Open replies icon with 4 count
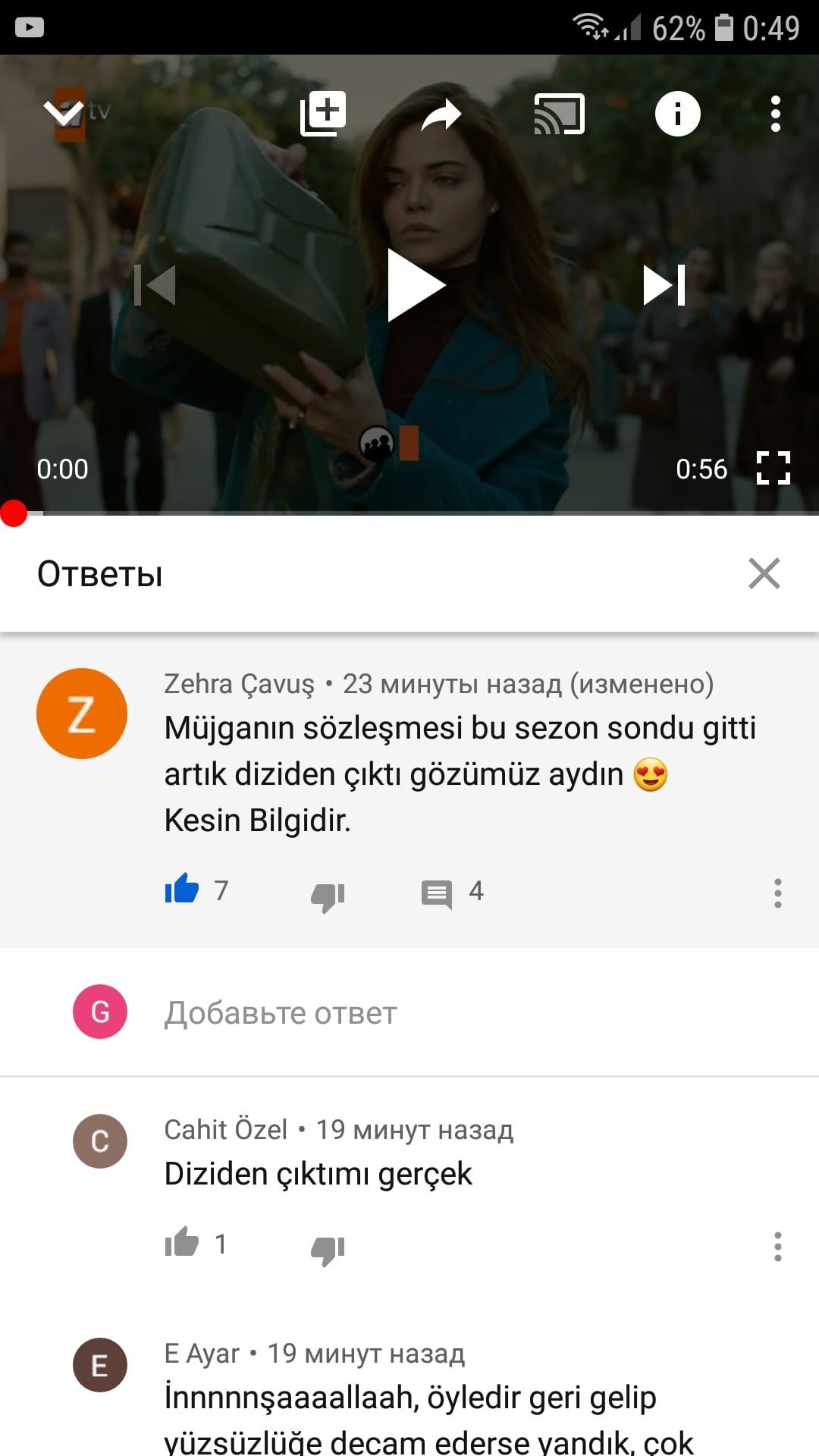Image resolution: width=819 pixels, height=1456 pixels. click(x=437, y=895)
